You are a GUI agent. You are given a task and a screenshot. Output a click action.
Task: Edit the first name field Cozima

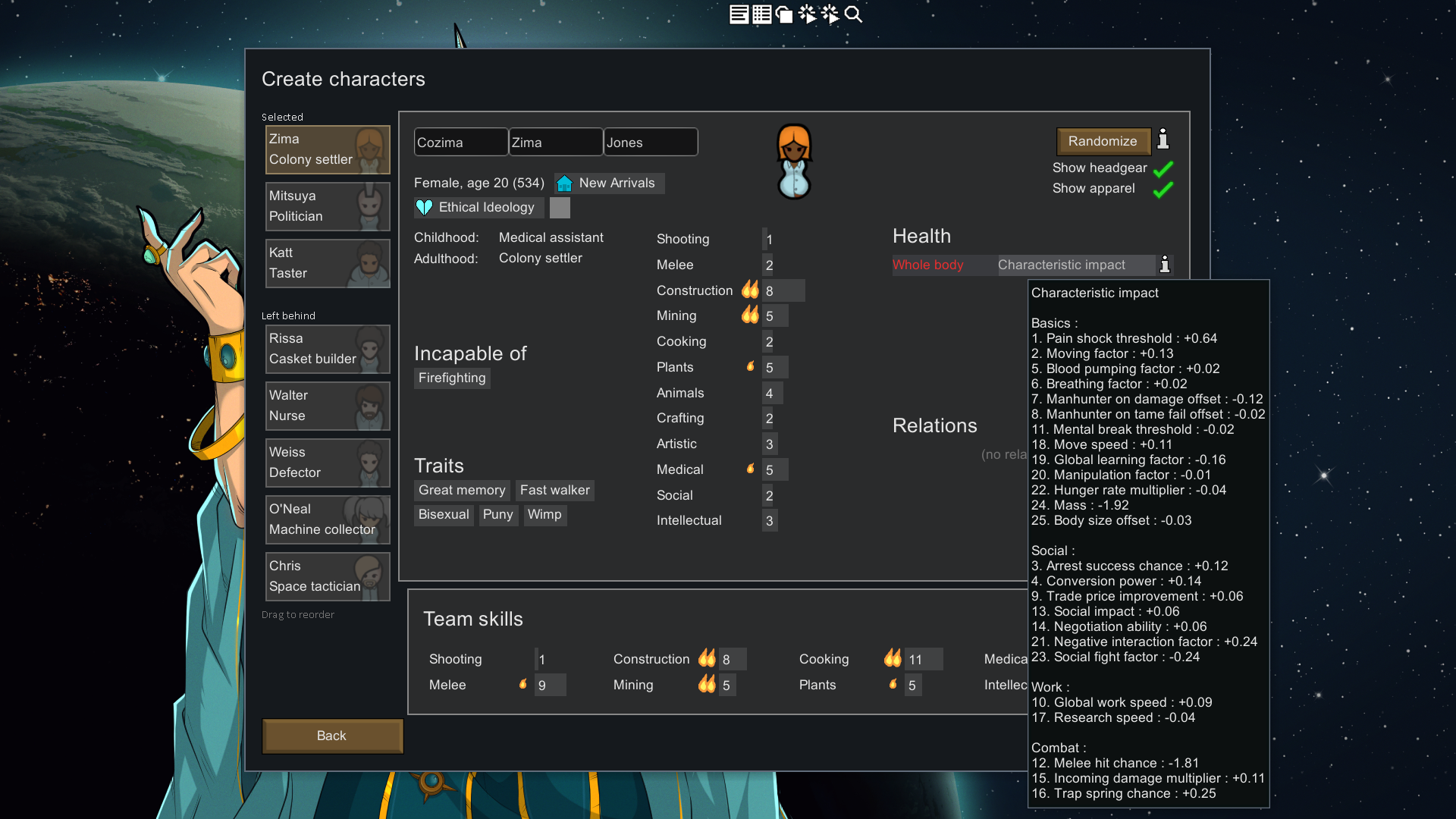(461, 142)
